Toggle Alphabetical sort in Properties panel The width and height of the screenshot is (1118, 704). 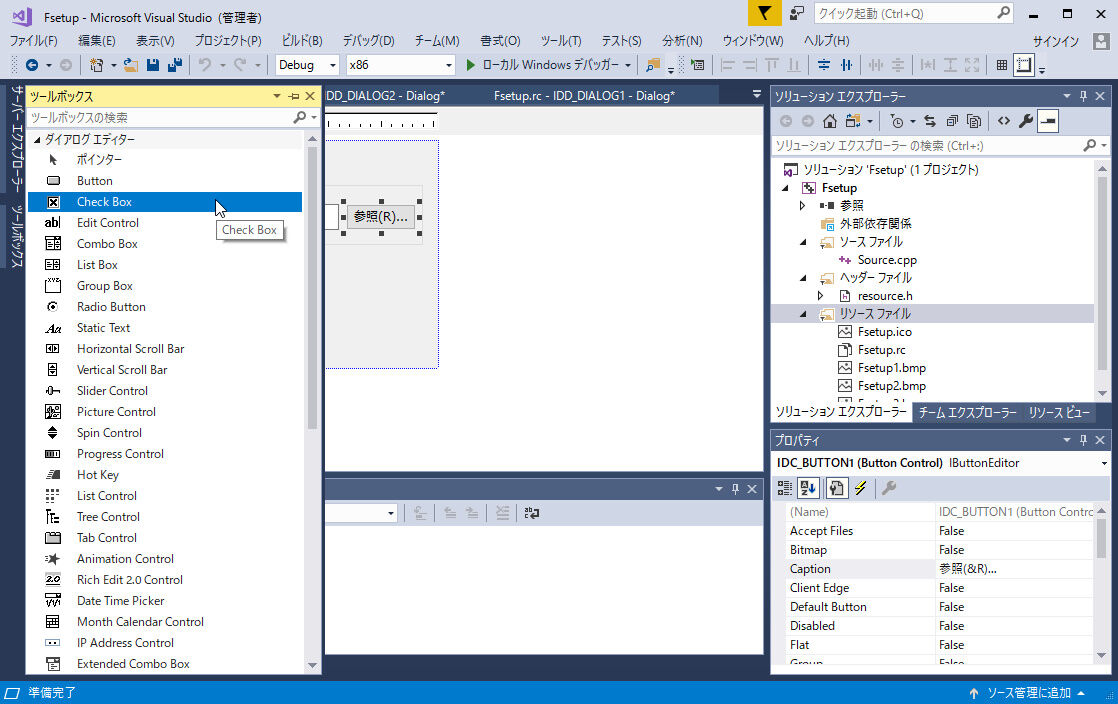pos(808,488)
